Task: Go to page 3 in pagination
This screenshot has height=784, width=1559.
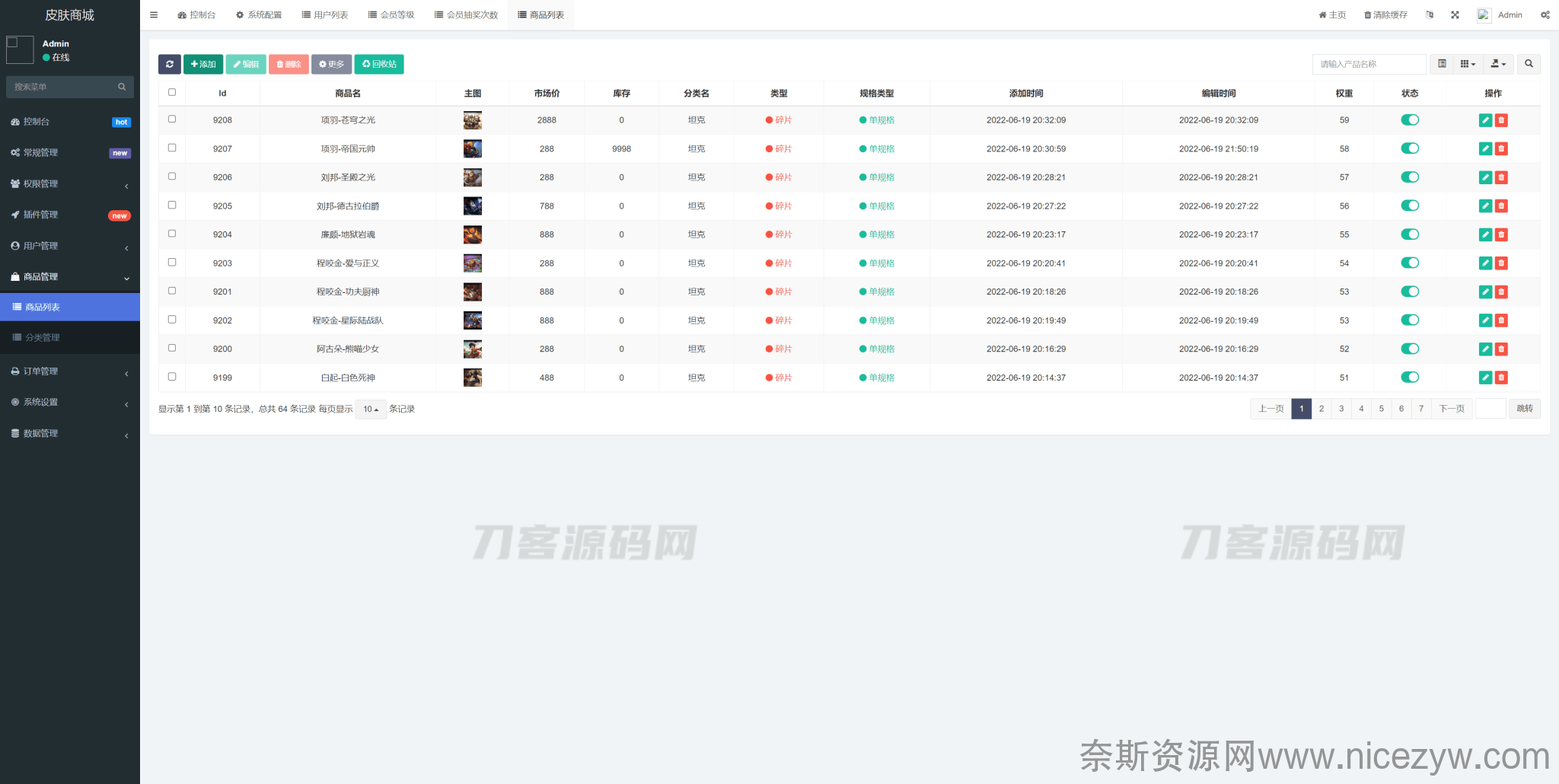Action: [1341, 409]
